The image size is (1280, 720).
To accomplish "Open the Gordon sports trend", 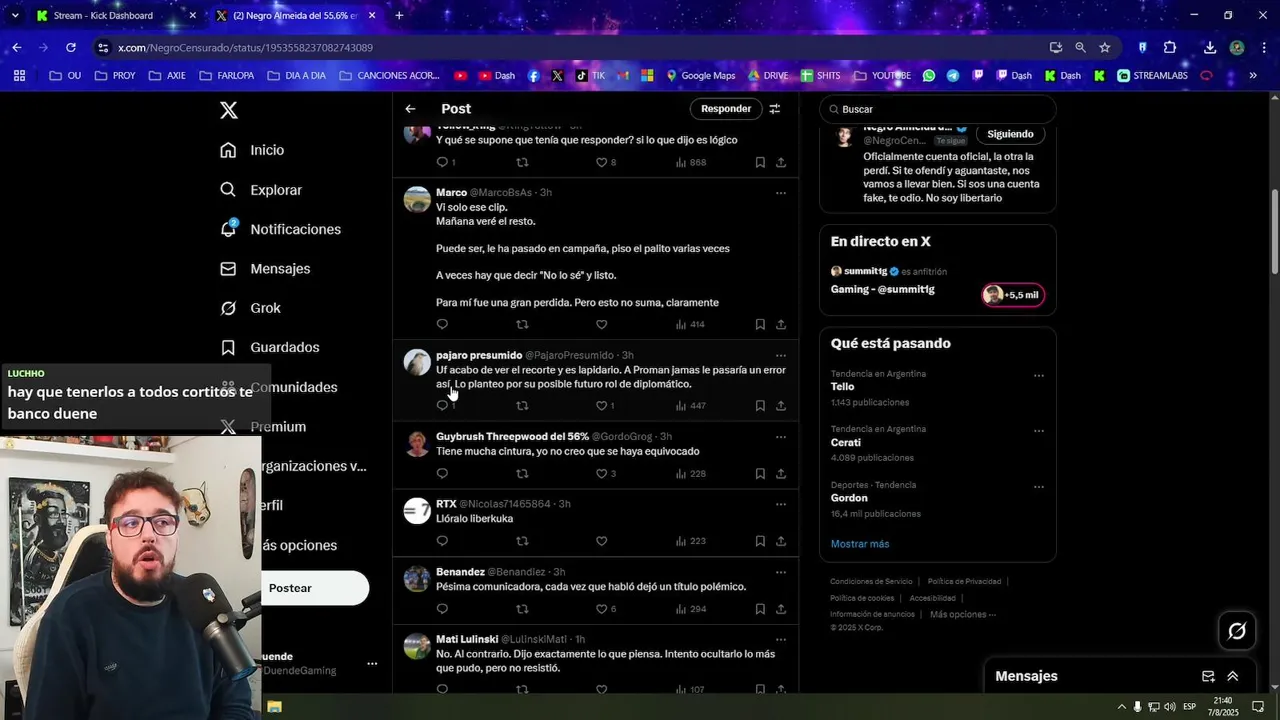I will pos(849,498).
